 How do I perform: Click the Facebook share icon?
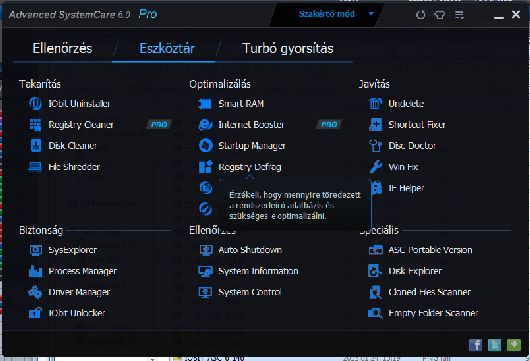(x=476, y=345)
